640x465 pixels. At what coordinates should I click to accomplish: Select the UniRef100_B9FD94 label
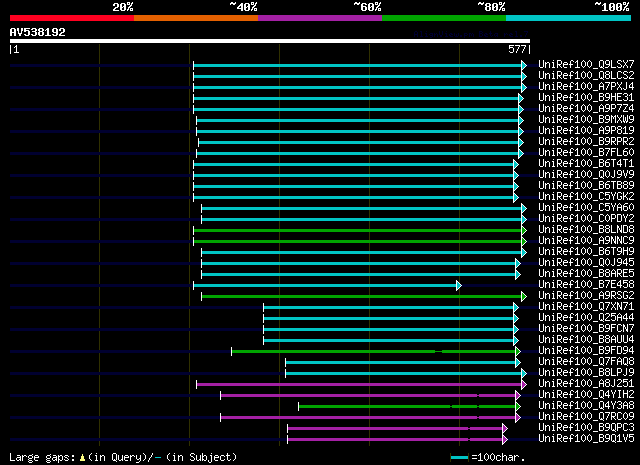(x=586, y=351)
